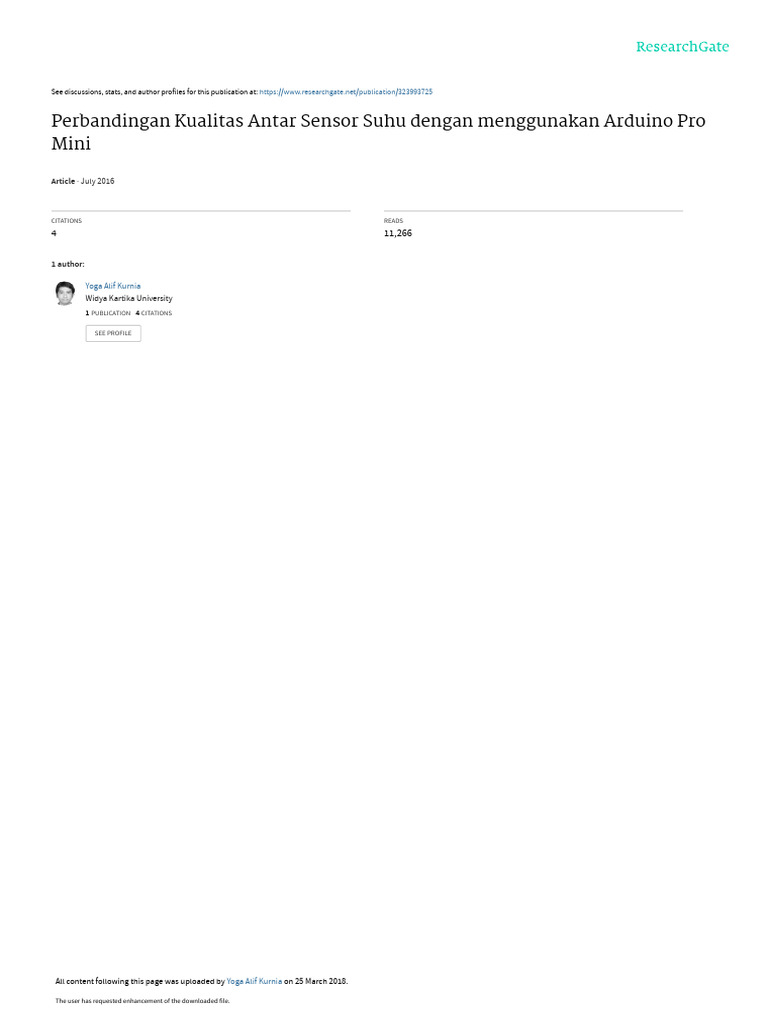Click the reads count 11,266
This screenshot has height=1024, width=768.
tap(398, 233)
